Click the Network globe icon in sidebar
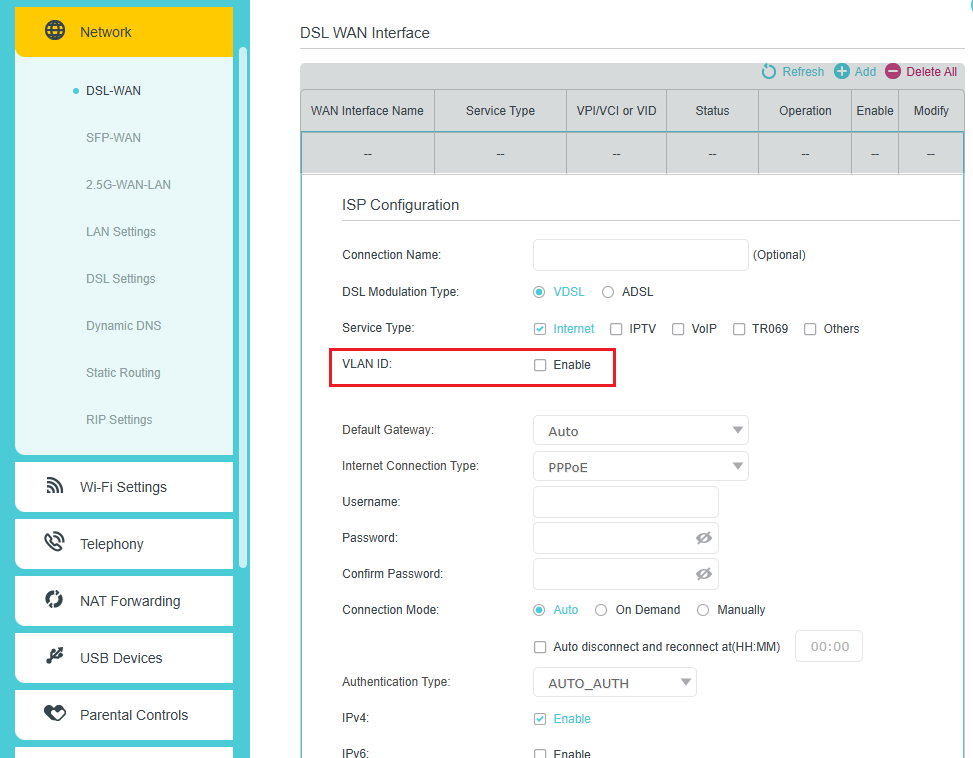This screenshot has height=758, width=973. point(57,31)
